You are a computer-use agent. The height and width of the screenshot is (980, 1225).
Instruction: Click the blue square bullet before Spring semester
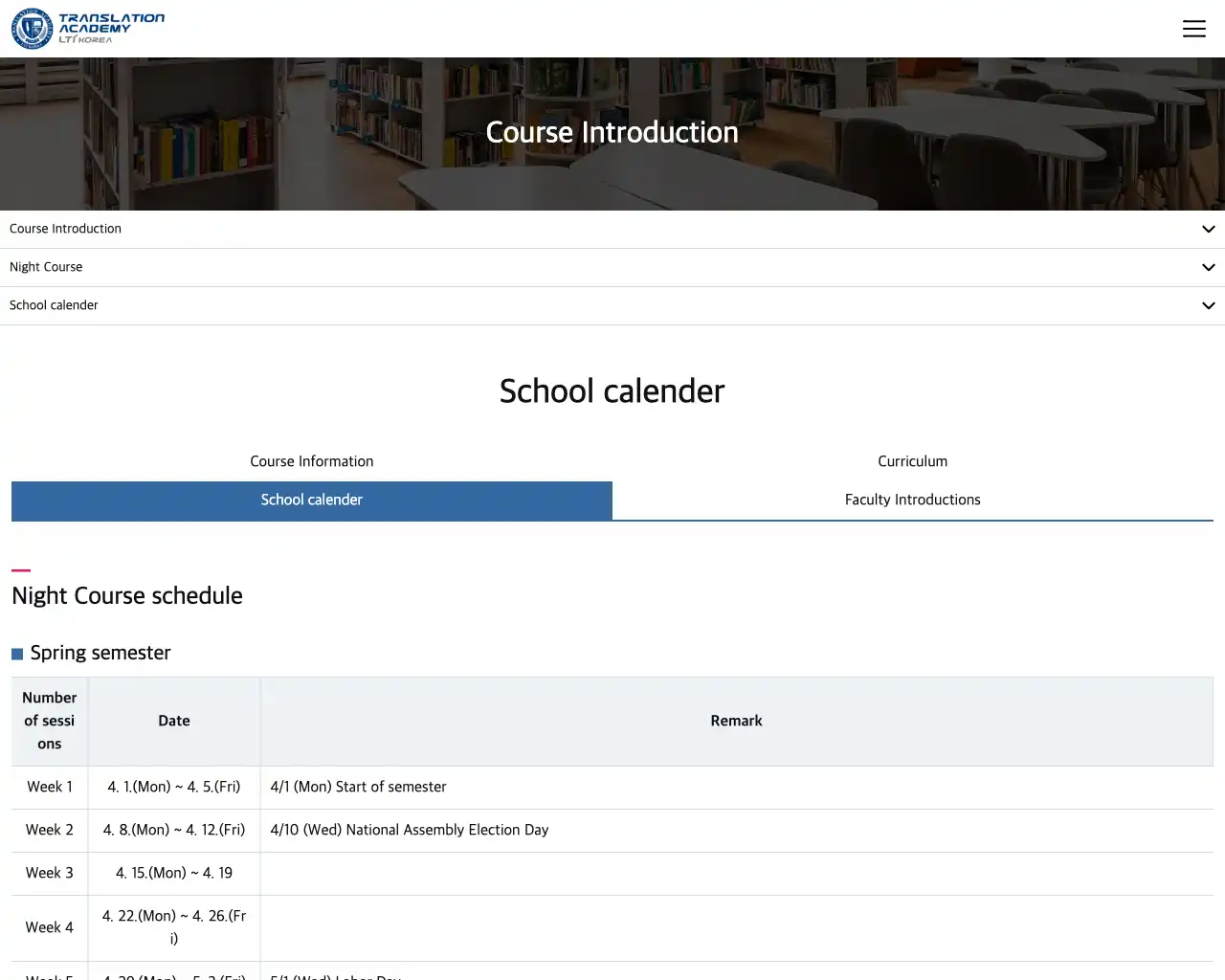tap(17, 655)
